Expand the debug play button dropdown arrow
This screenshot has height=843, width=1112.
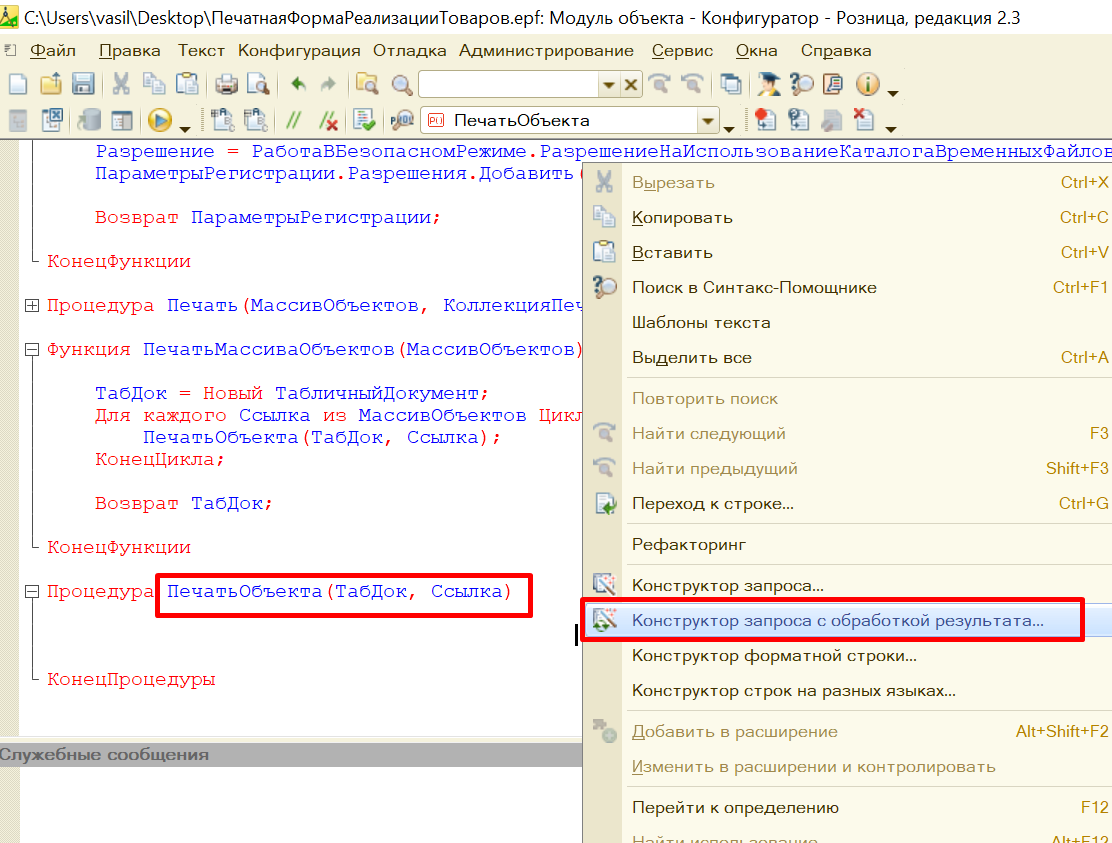click(185, 128)
